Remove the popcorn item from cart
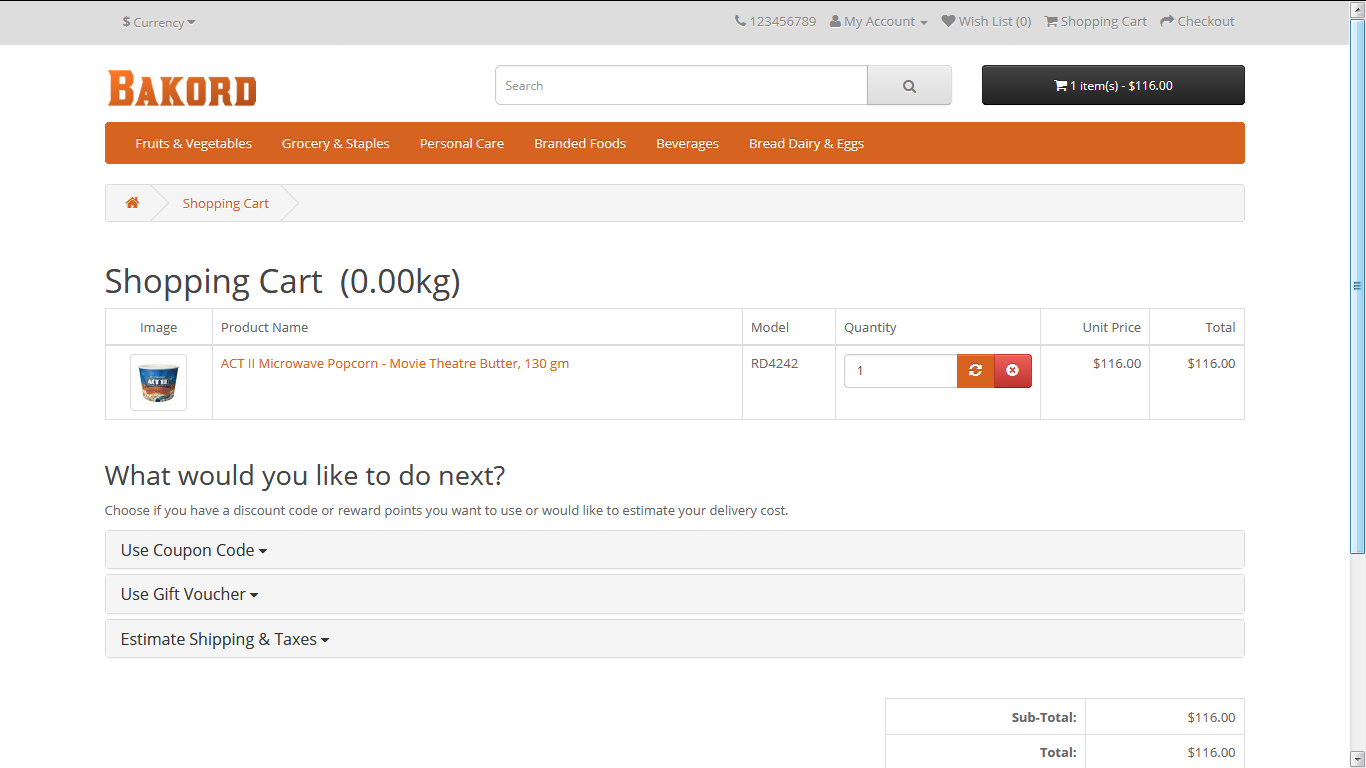This screenshot has height=768, width=1366. (x=1012, y=371)
